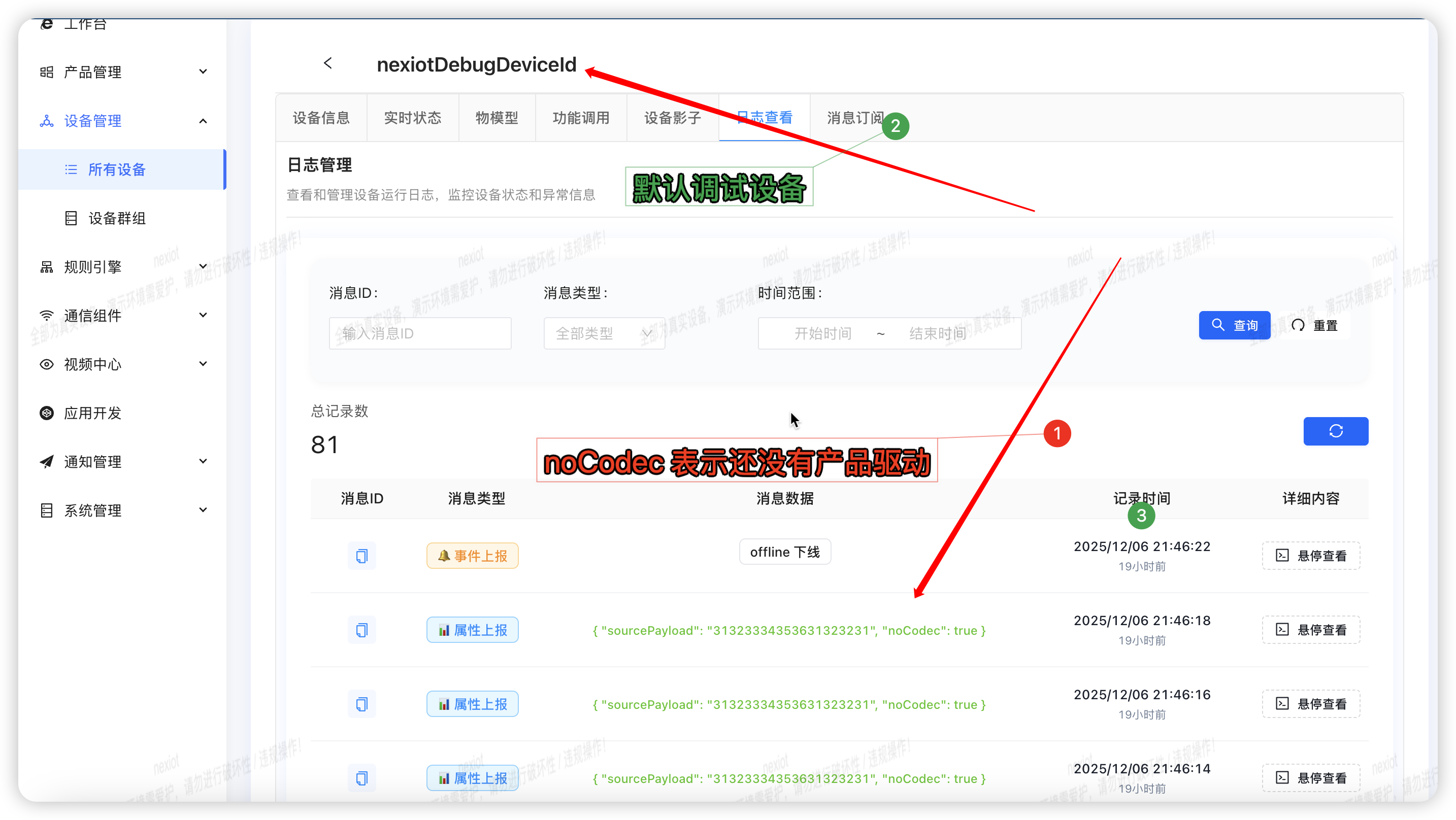Open the 全部类型 message type dropdown

pos(604,333)
